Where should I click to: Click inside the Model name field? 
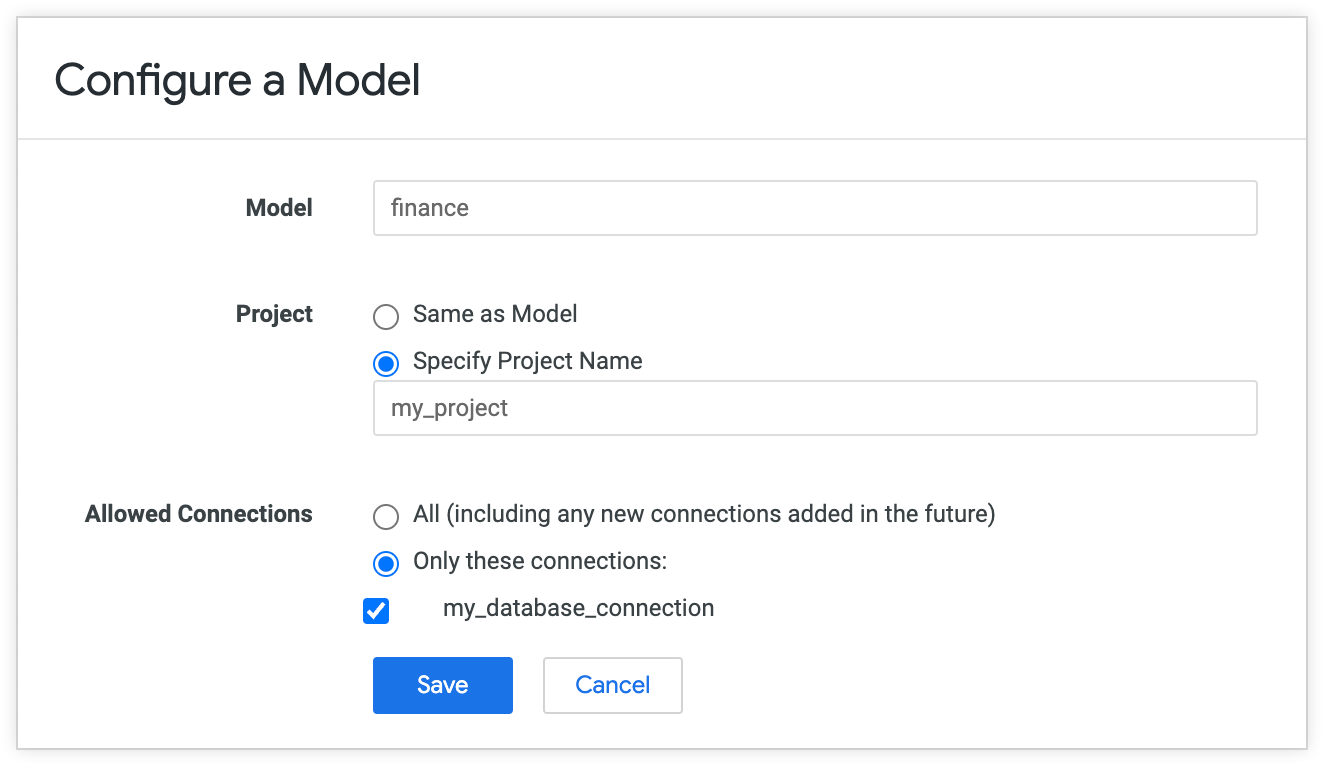tap(700, 208)
